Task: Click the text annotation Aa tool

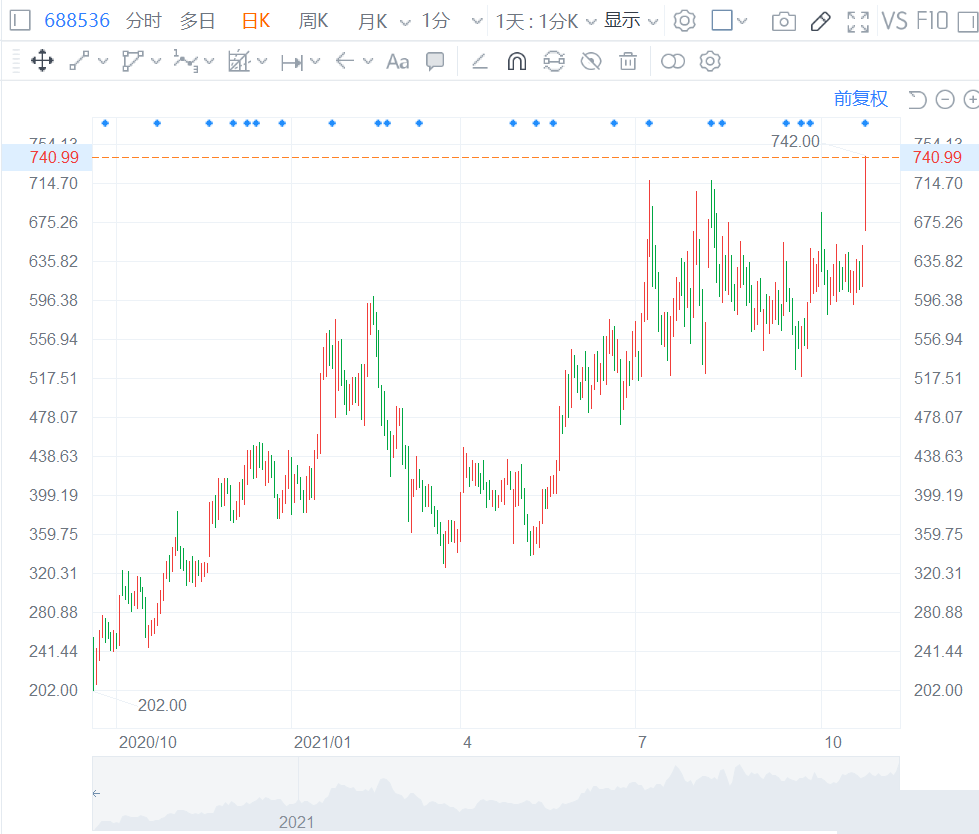Action: click(x=397, y=62)
